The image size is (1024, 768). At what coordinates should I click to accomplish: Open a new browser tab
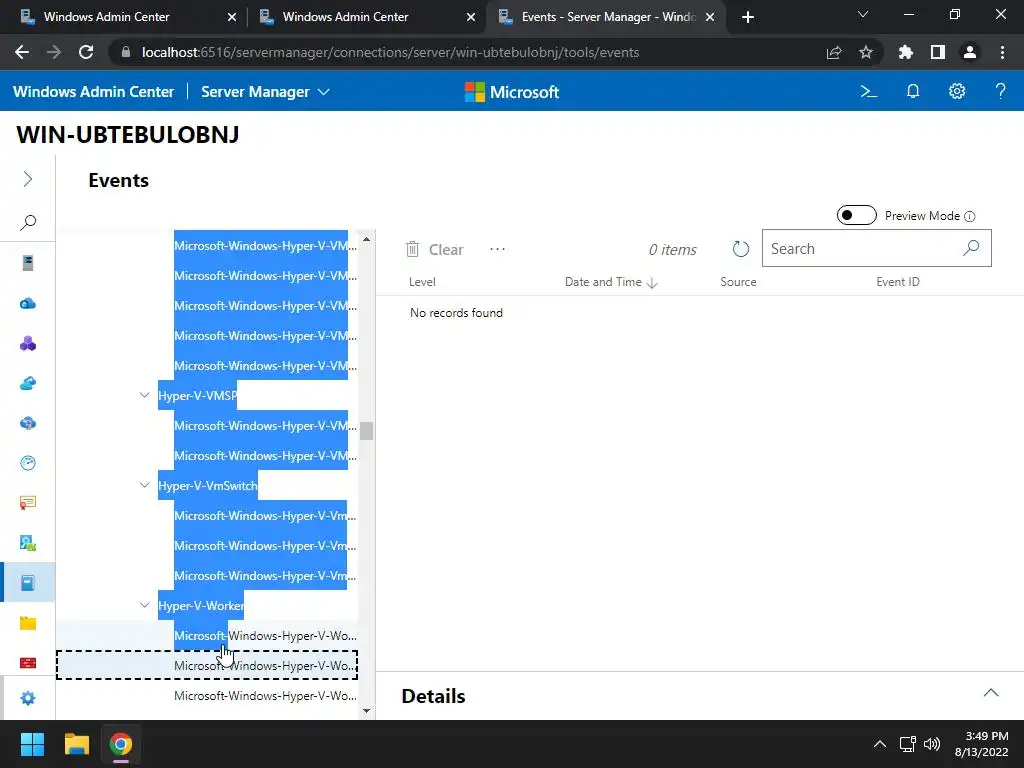748,17
